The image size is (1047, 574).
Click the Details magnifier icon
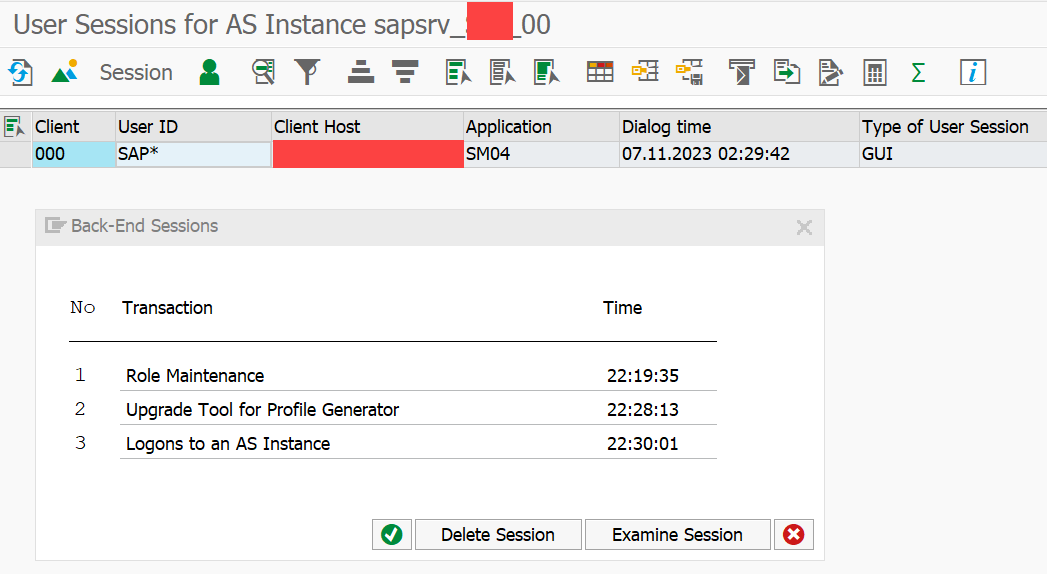(264, 72)
